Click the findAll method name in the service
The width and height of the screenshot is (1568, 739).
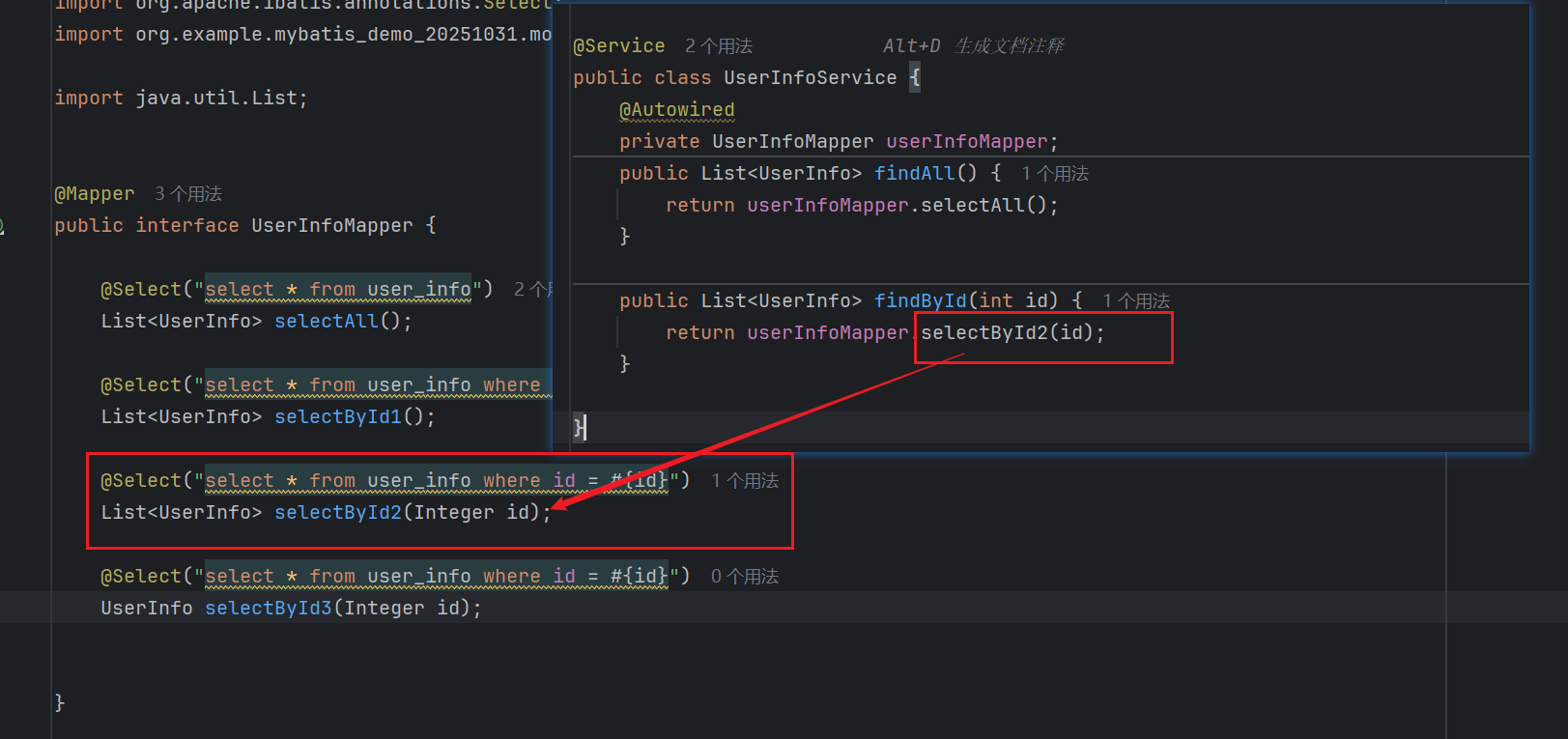click(914, 174)
